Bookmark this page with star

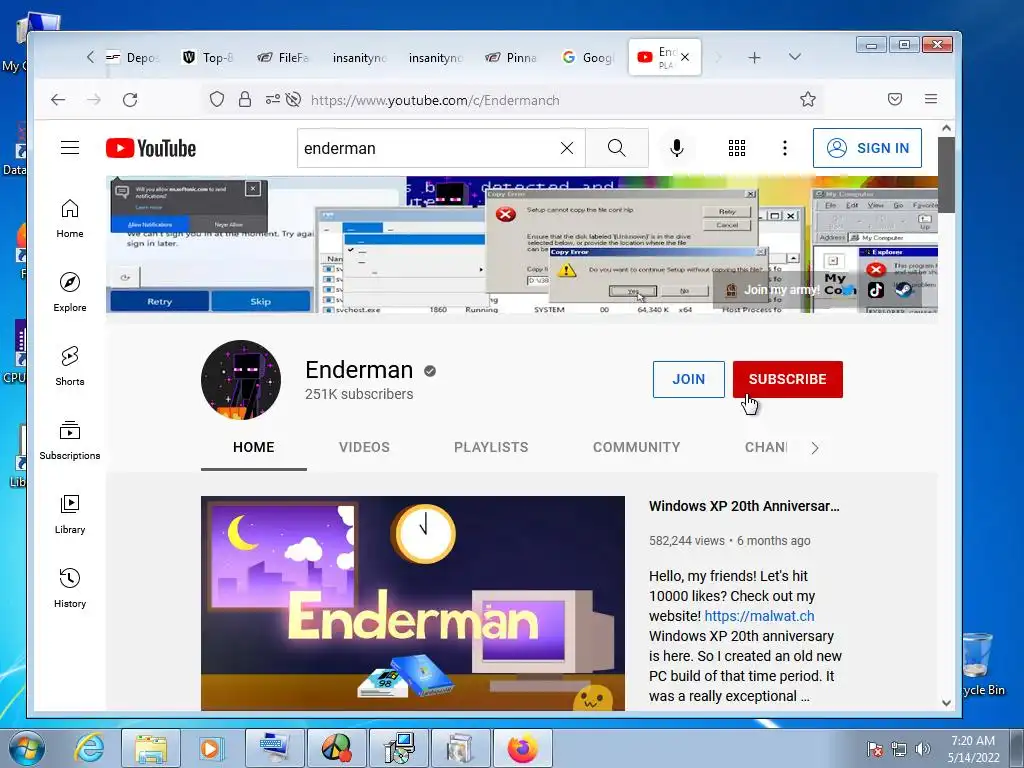click(808, 99)
